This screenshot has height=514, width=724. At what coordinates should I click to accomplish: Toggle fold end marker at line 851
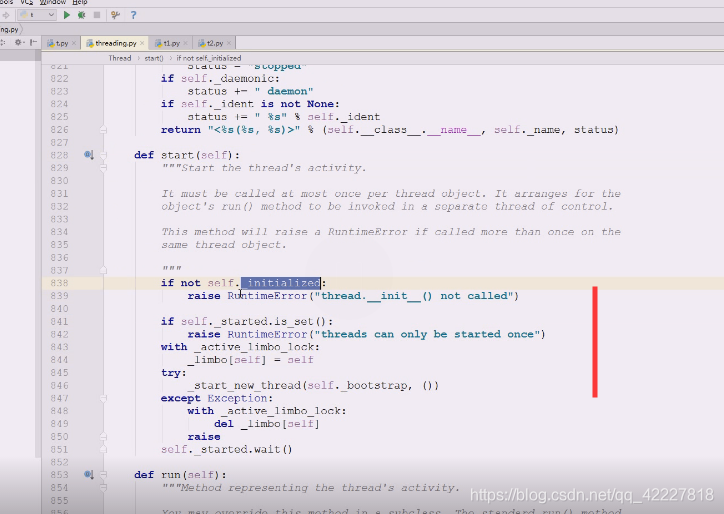[103, 449]
